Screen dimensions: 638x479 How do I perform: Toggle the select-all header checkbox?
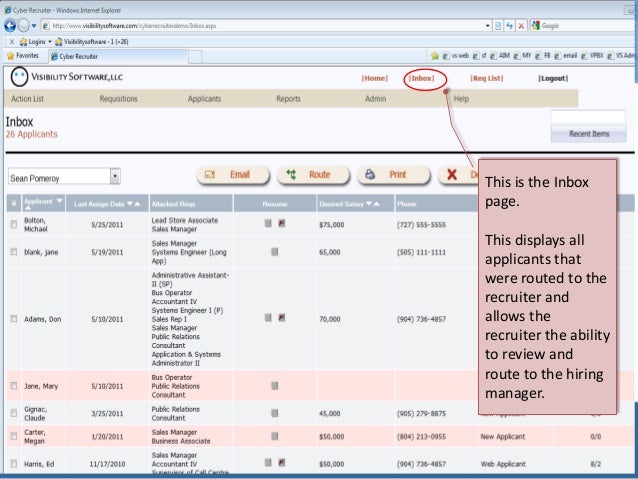coord(14,203)
